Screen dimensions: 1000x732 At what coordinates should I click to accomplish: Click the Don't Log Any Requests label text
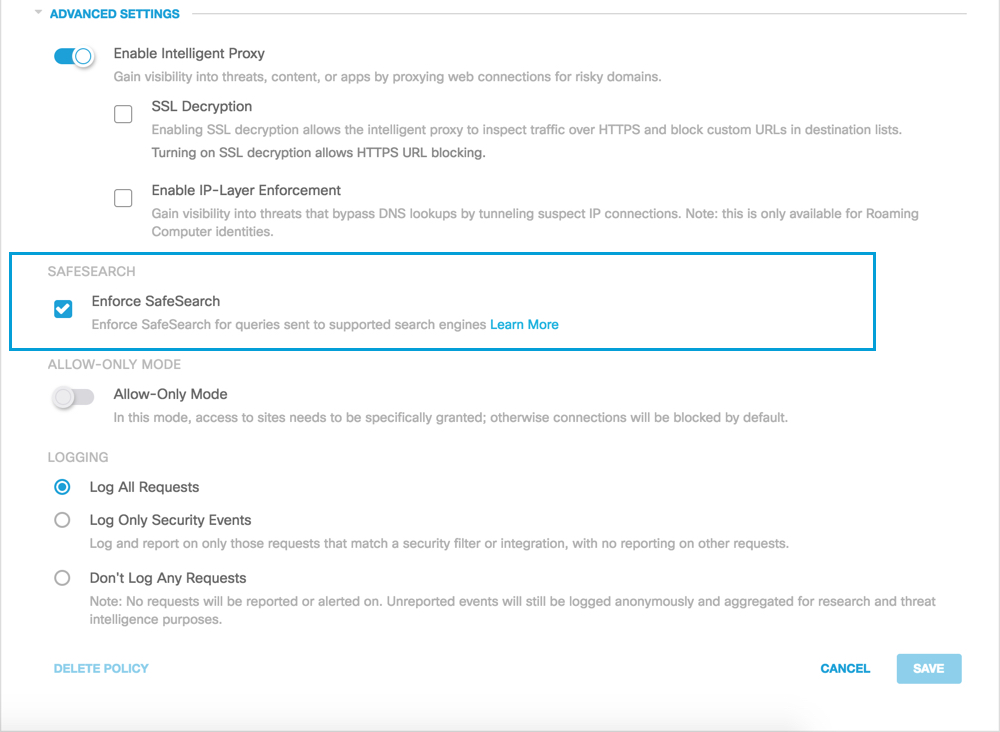pyautogui.click(x=168, y=578)
